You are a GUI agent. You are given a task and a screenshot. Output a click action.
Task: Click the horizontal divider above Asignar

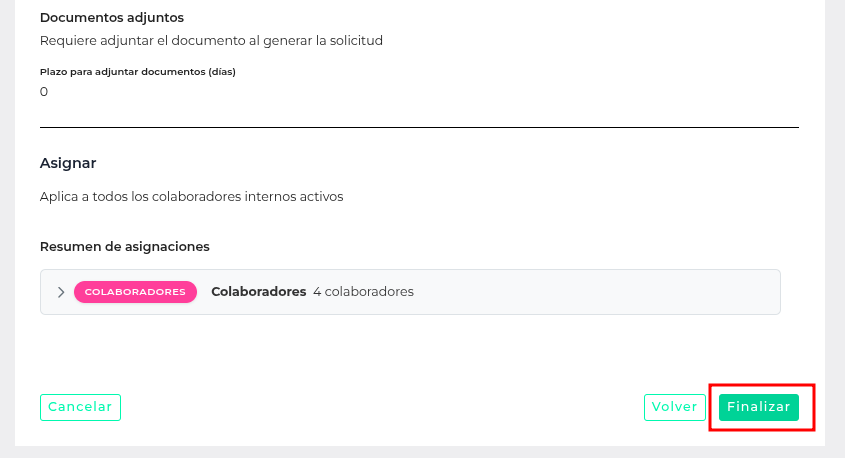point(419,127)
